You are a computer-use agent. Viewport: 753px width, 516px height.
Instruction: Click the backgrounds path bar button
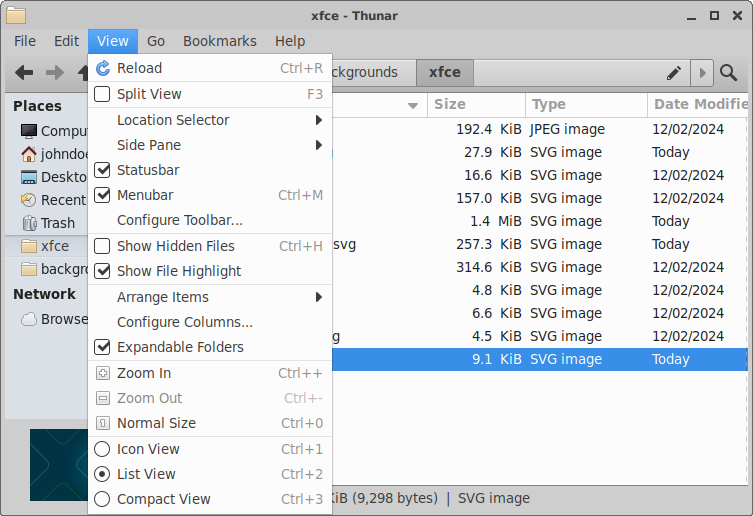pos(374,73)
